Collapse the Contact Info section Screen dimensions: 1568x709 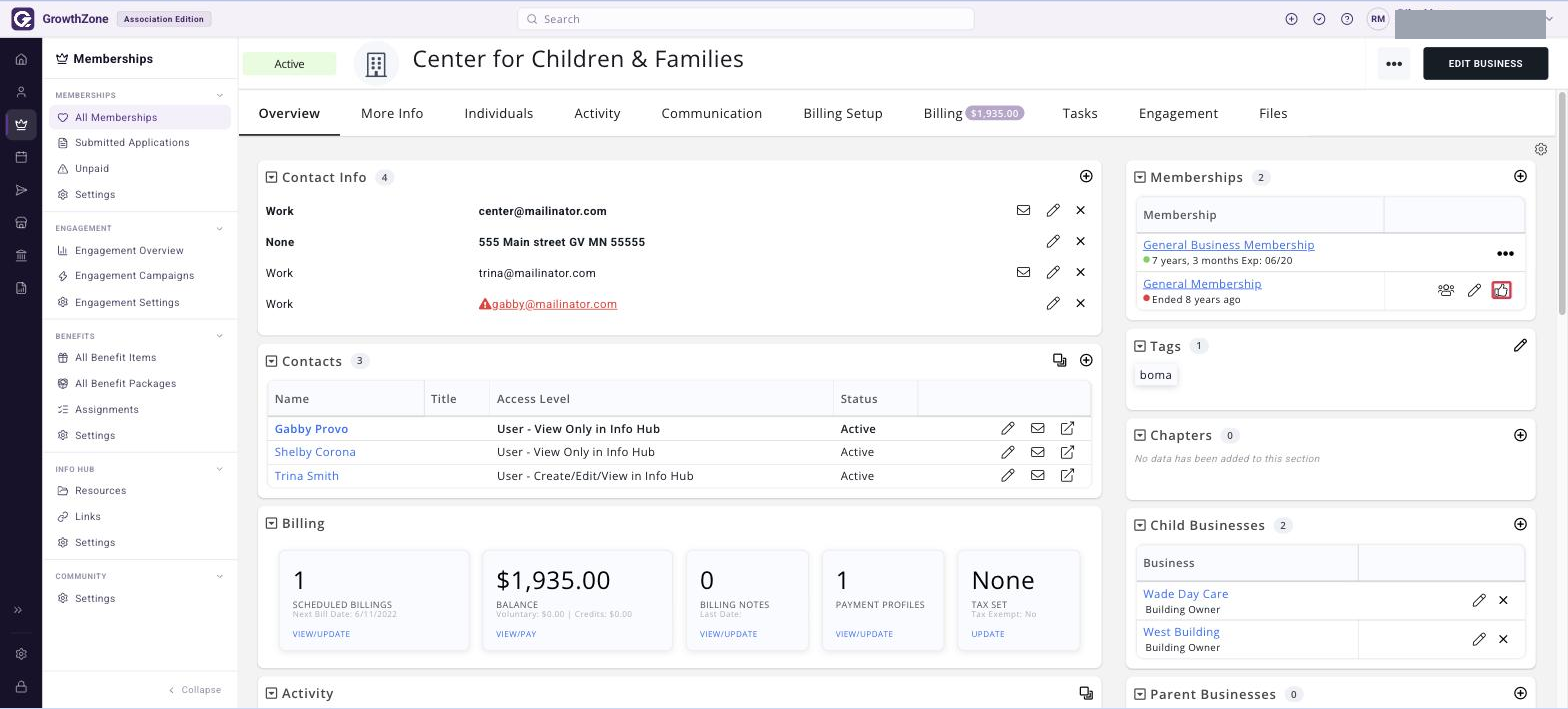[271, 178]
